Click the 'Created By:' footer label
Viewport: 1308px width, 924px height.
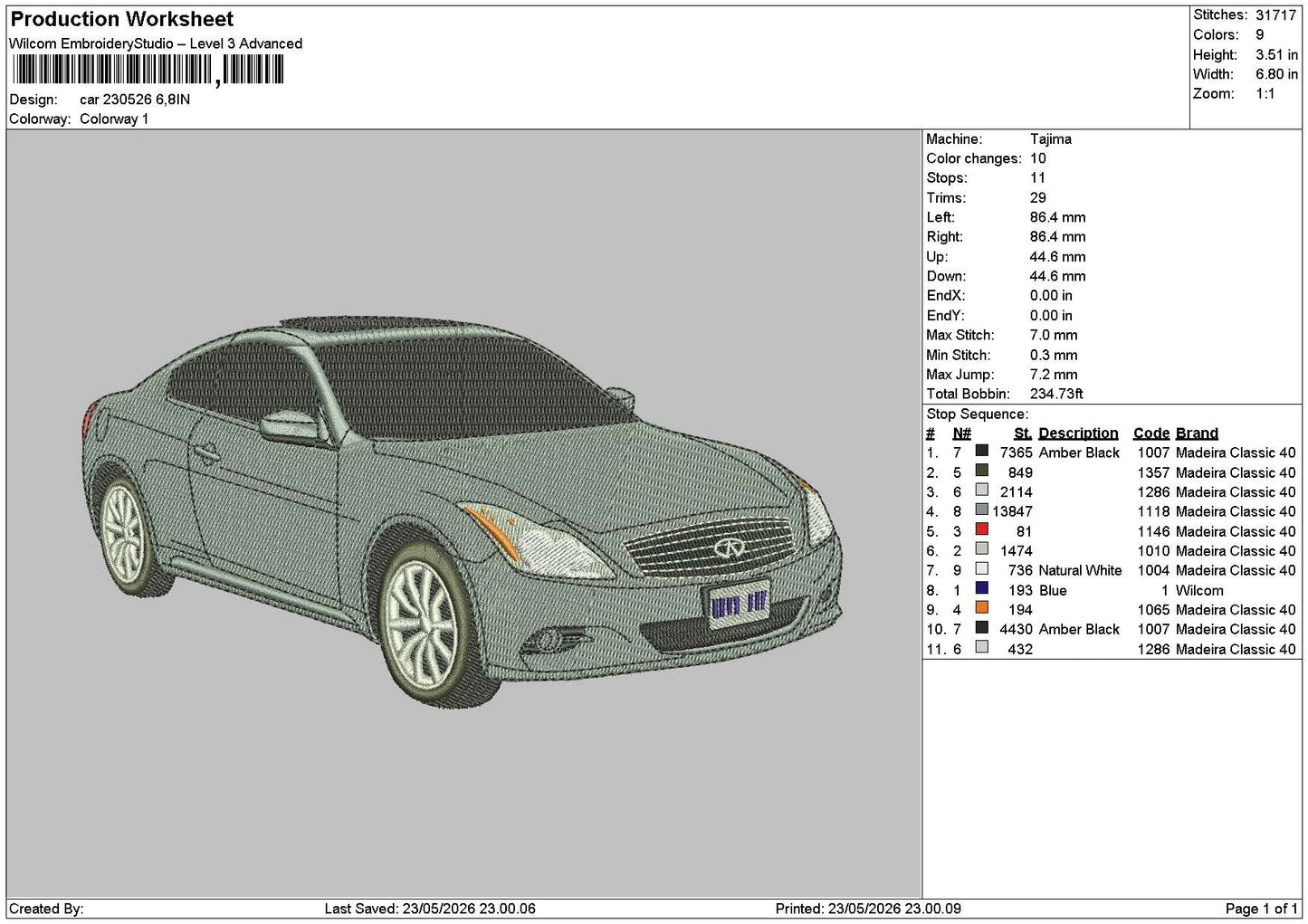[46, 910]
